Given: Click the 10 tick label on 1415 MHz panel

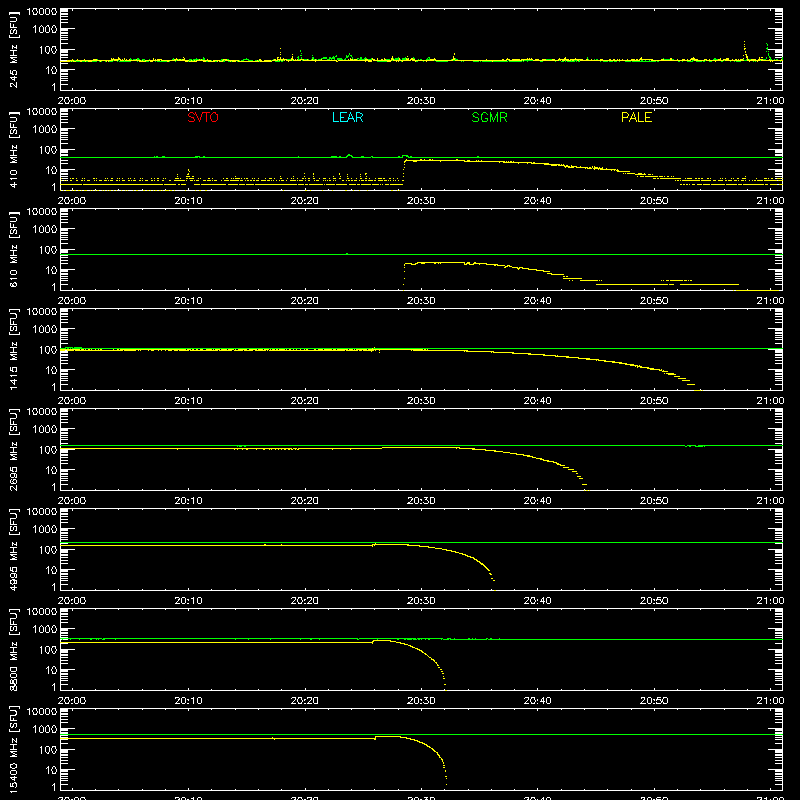Looking at the screenshot, I should tap(51, 370).
